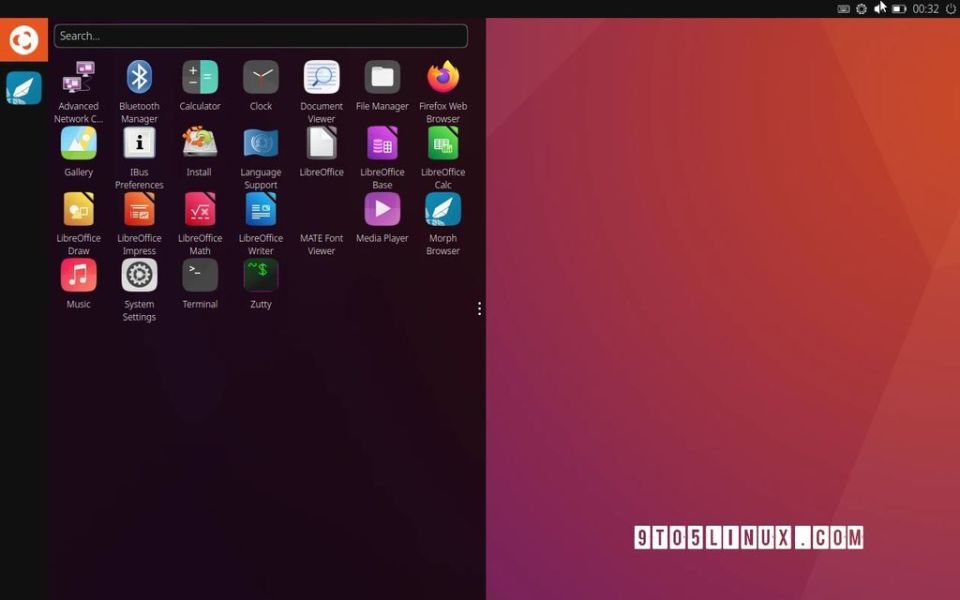Click the Install icon

(x=200, y=143)
